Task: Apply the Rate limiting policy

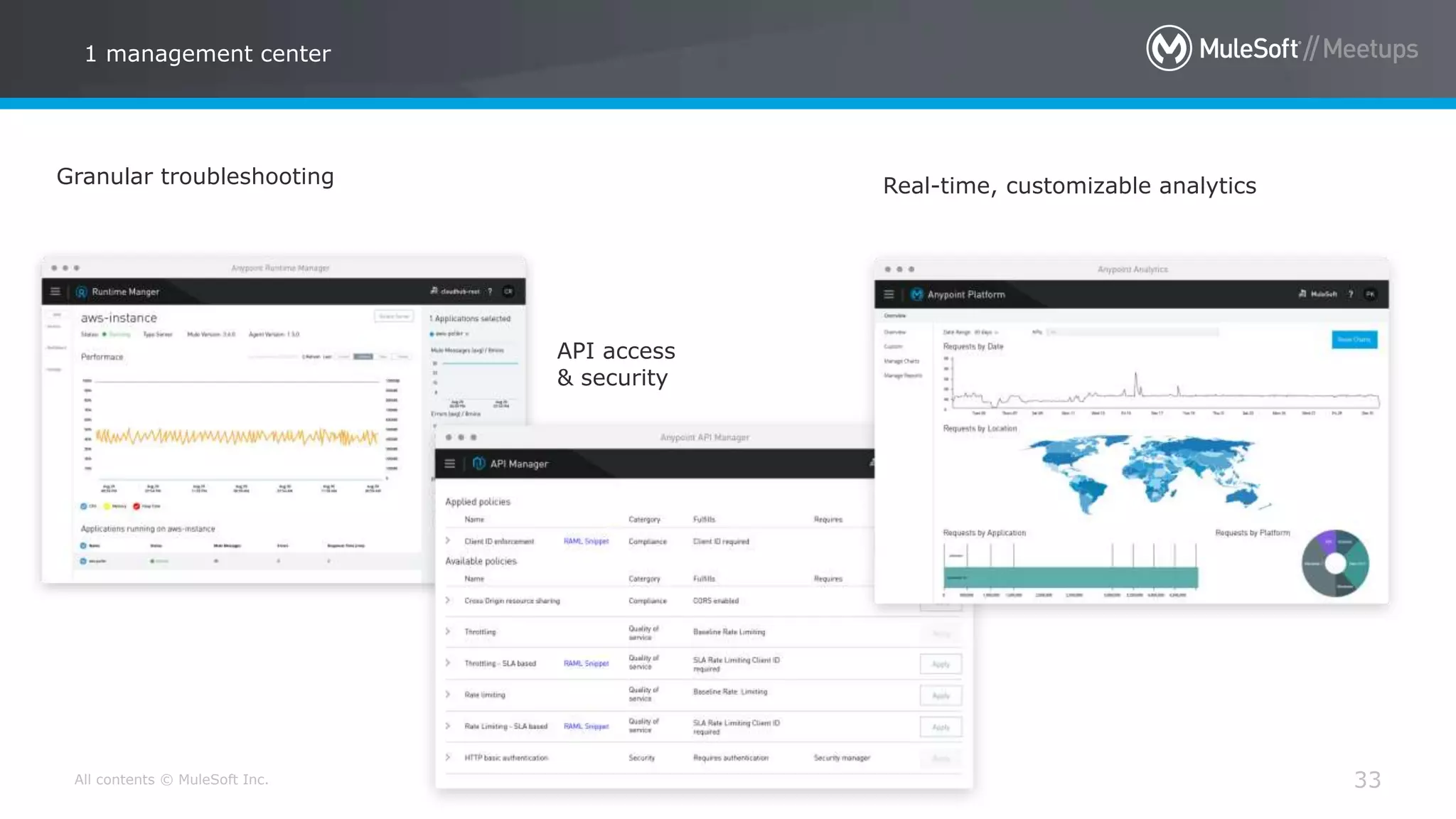Action: [941, 695]
